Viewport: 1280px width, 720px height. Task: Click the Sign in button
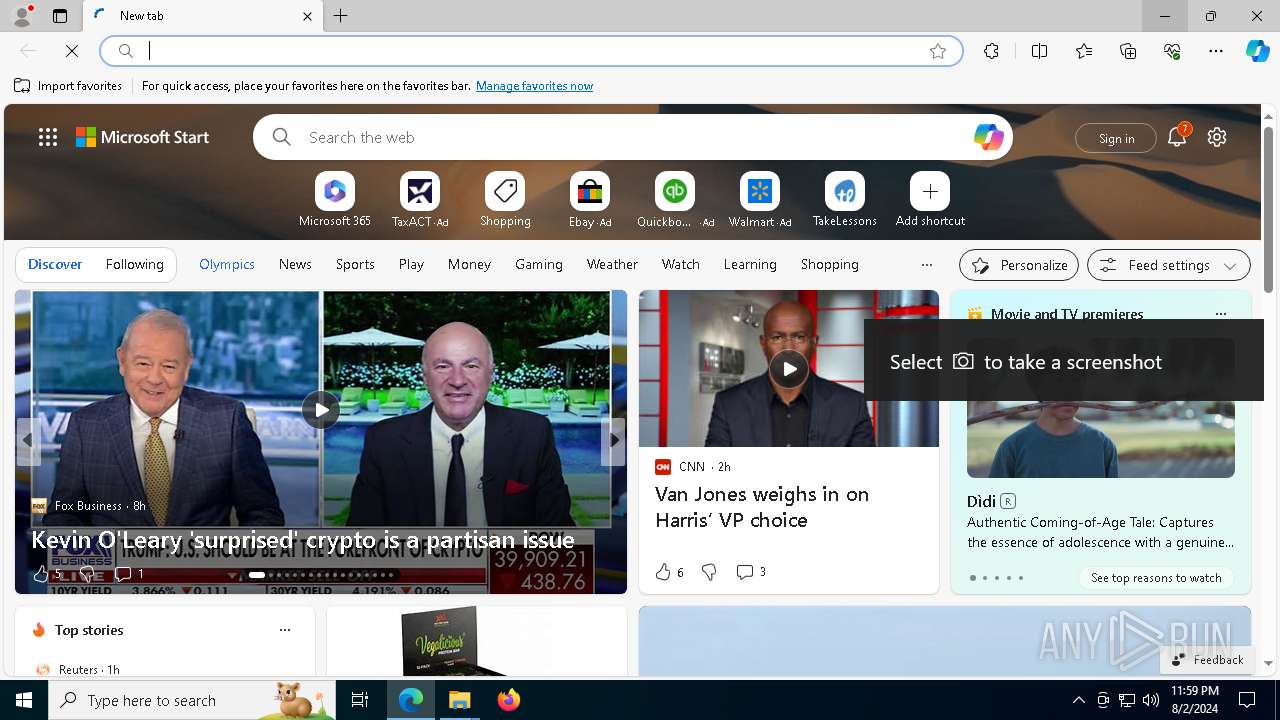[x=1116, y=138]
